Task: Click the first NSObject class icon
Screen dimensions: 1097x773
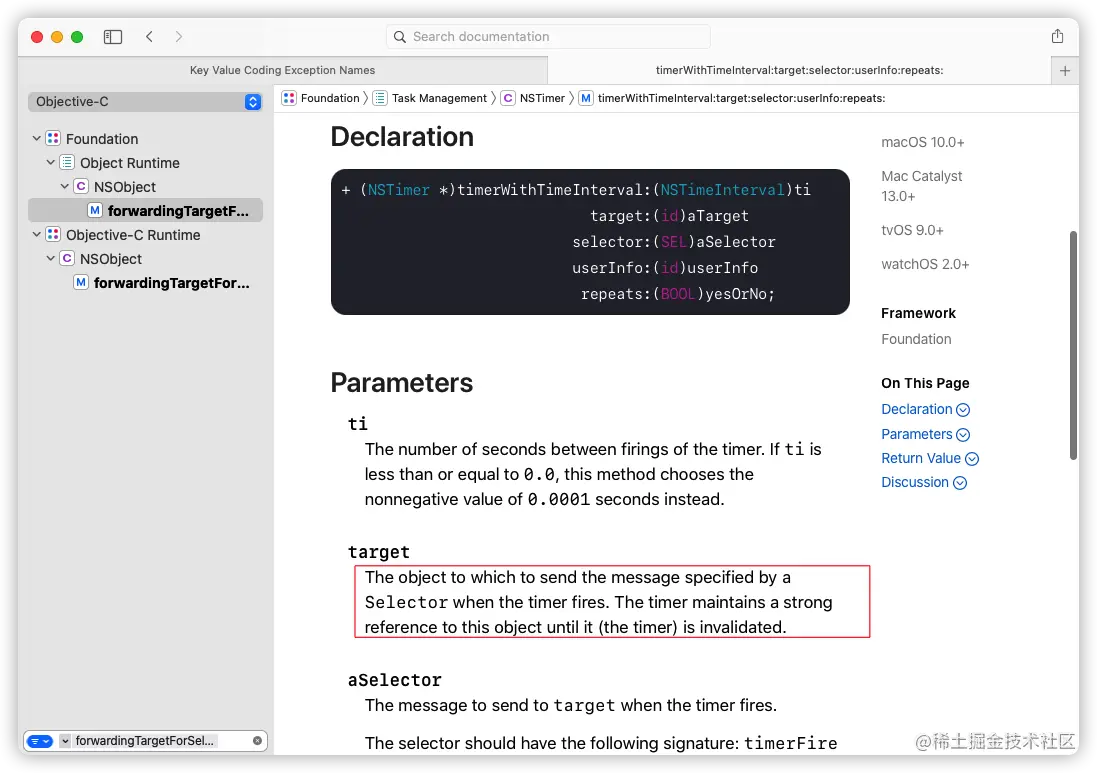Action: pos(80,186)
